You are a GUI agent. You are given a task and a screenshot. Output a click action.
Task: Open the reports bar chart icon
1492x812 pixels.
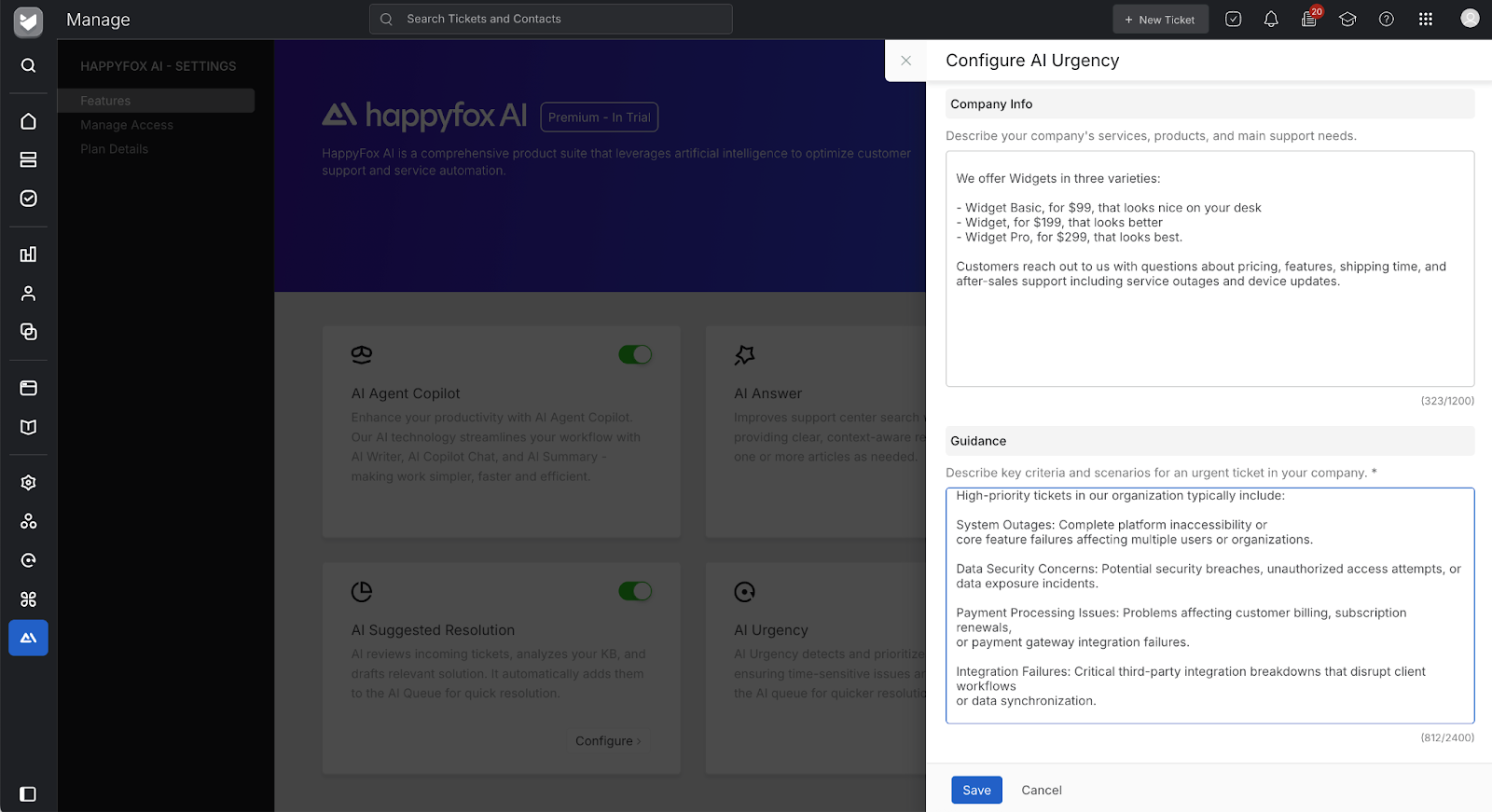(x=29, y=255)
